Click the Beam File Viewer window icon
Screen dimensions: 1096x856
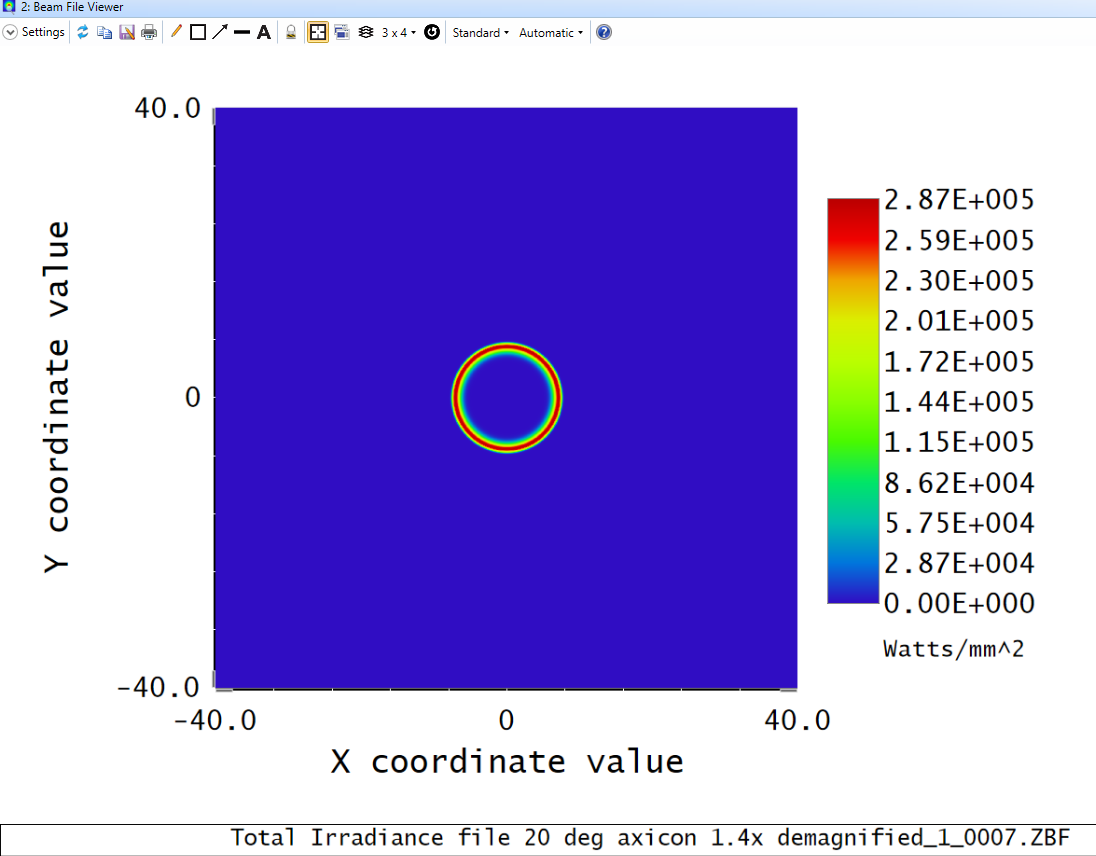pos(8,7)
